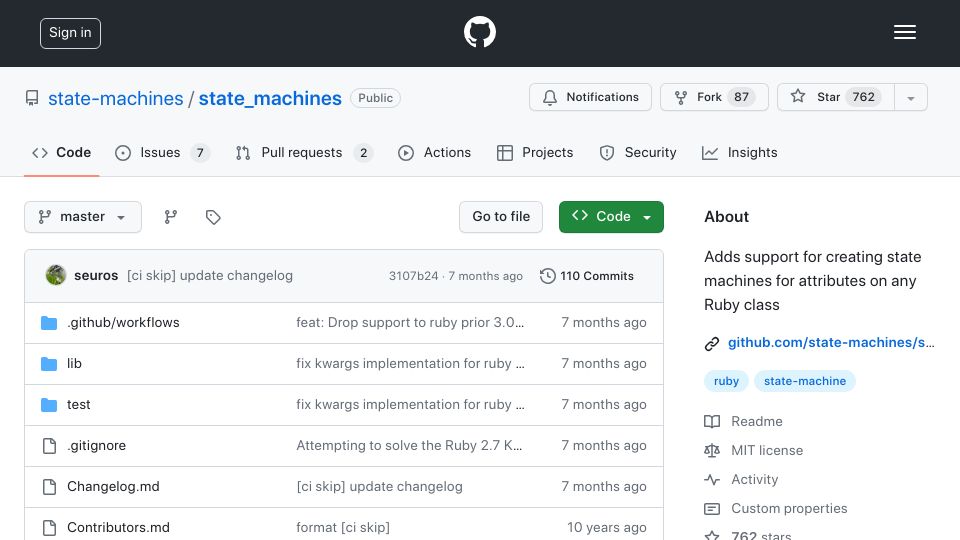Image resolution: width=960 pixels, height=540 pixels.
Task: Click the scales icon beside MIT license
Action: (711, 451)
